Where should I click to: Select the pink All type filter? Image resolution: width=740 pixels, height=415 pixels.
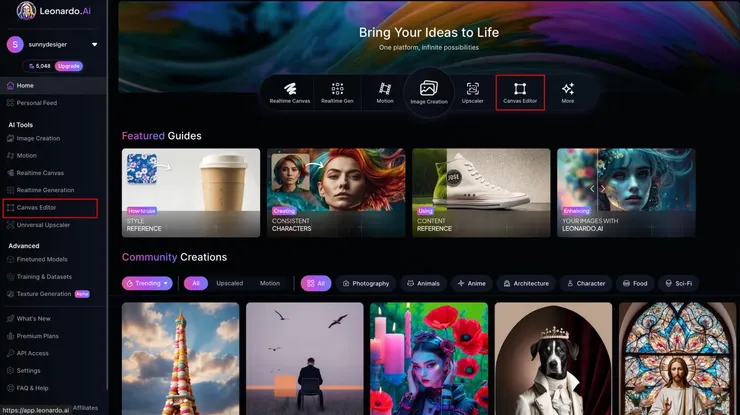[196, 283]
